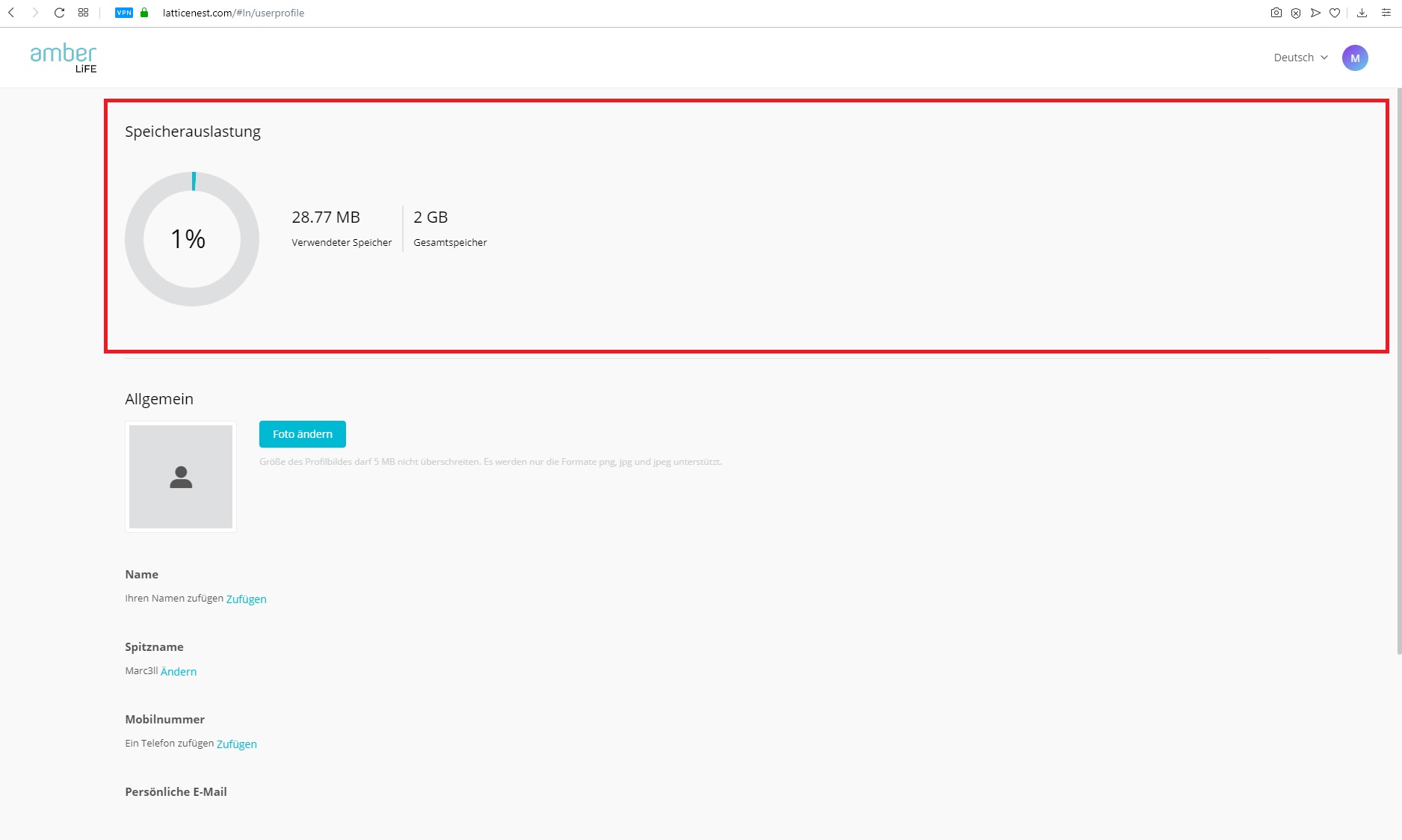The height and width of the screenshot is (840, 1402).
Task: Go forward with the browser forward arrow
Action: tap(35, 13)
